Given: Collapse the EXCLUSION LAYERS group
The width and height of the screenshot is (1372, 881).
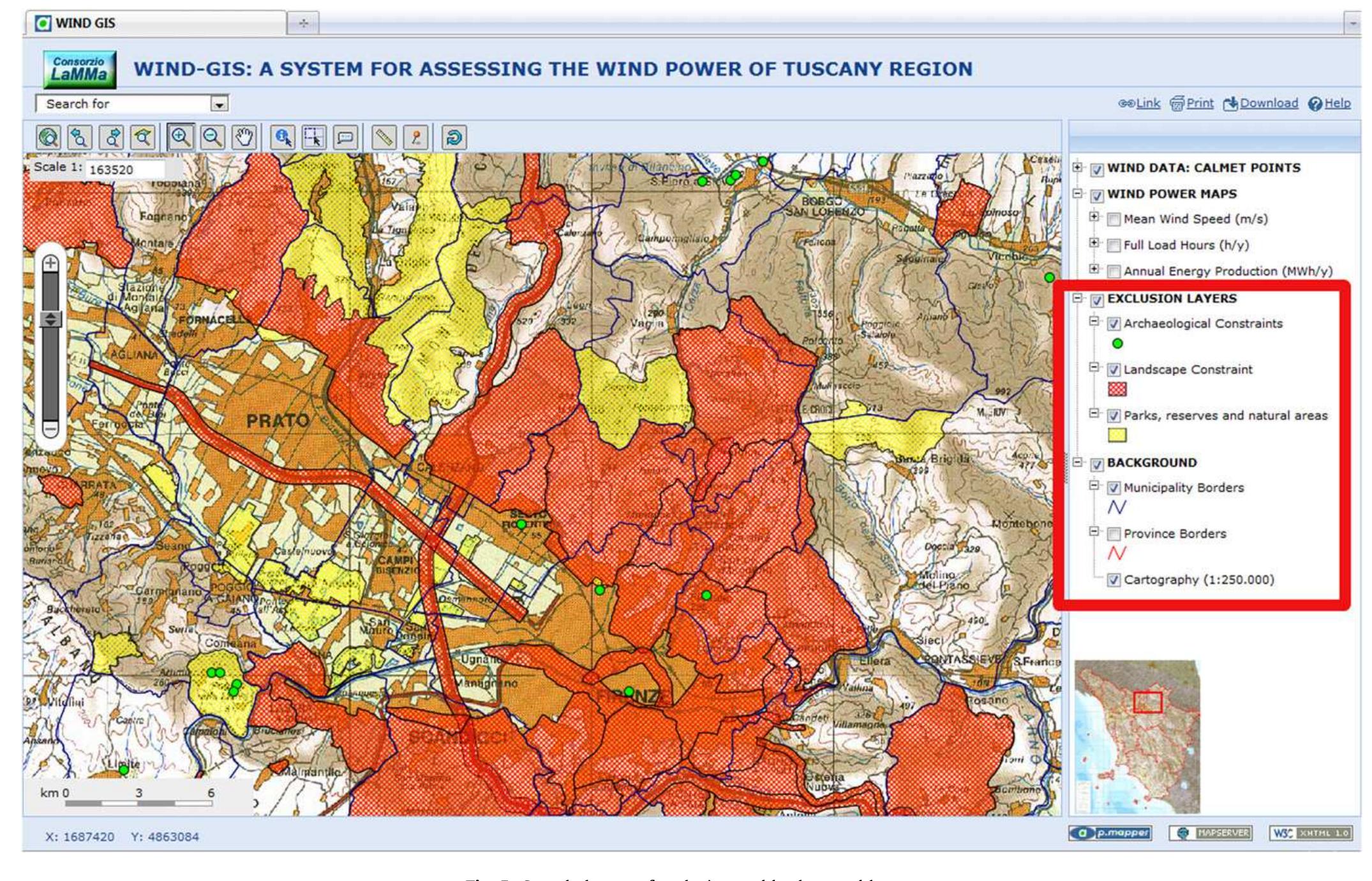Looking at the screenshot, I should tap(1078, 298).
